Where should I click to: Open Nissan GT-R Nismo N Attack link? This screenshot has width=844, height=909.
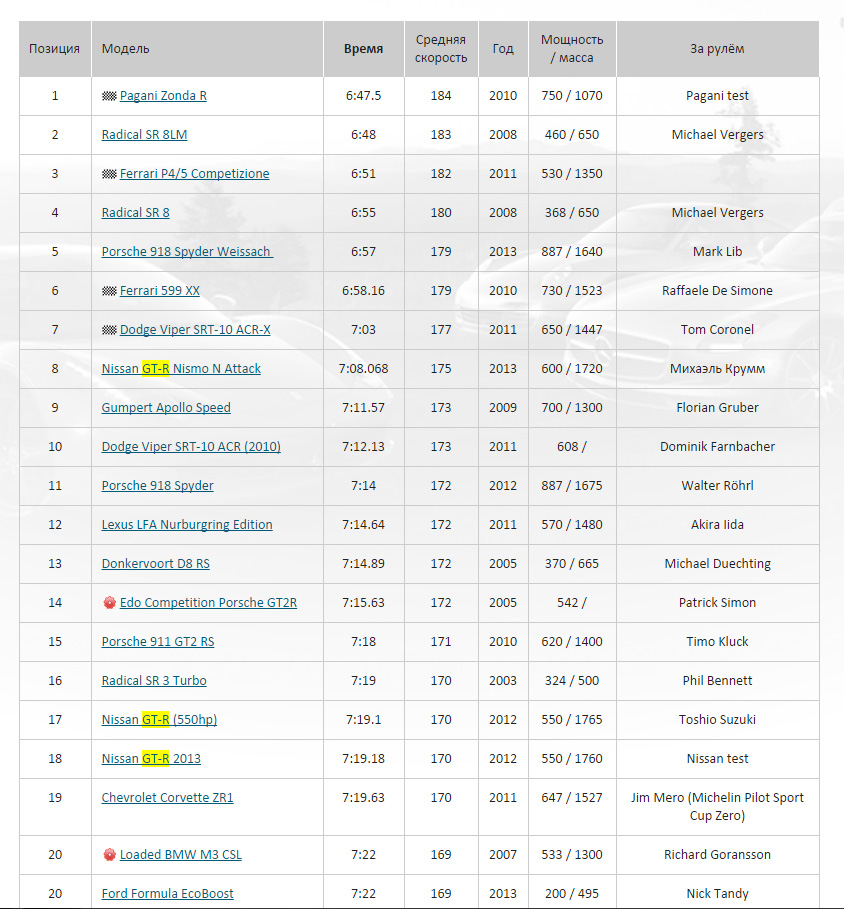point(181,369)
